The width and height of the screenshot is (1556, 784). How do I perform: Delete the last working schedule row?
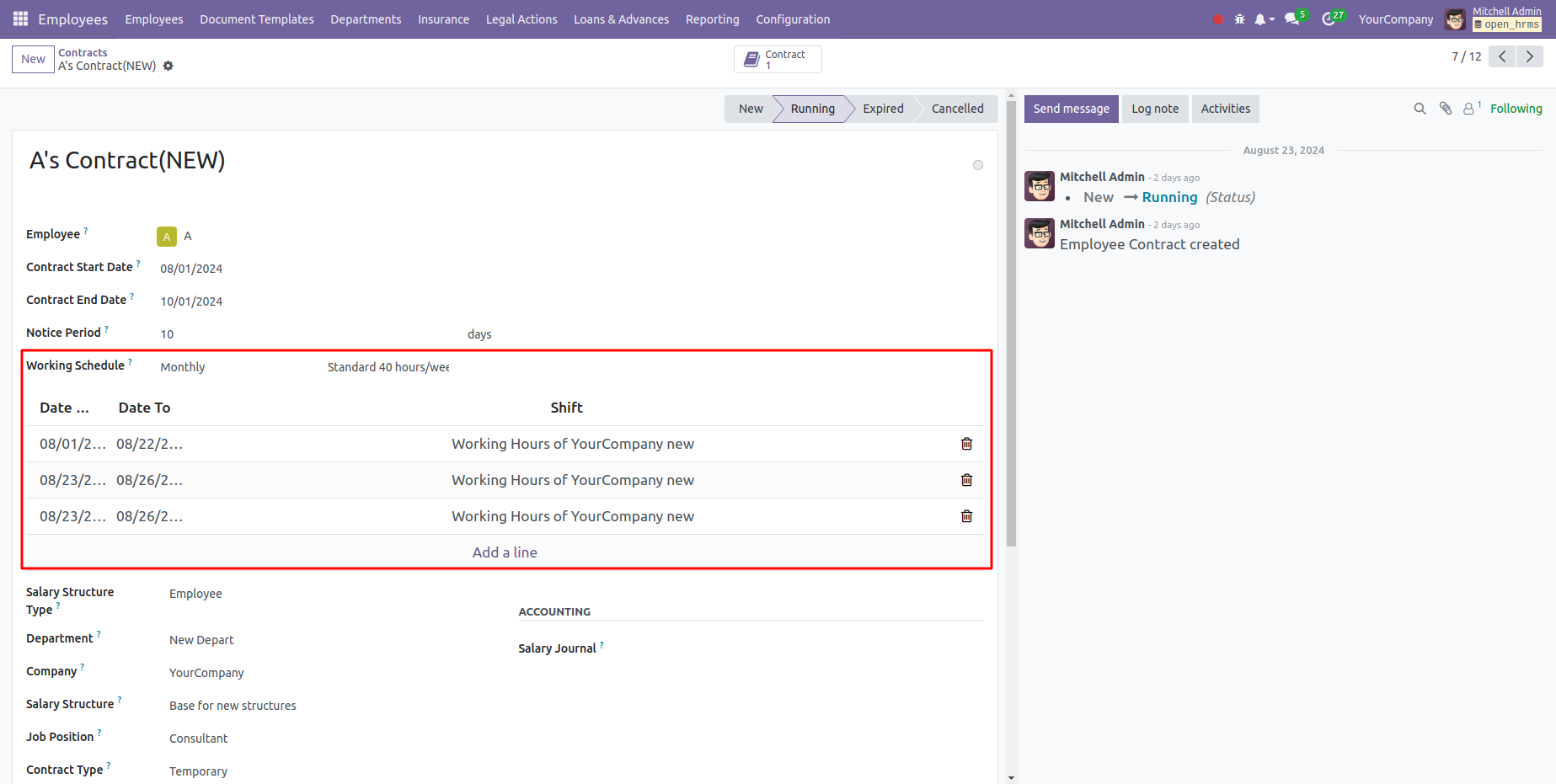[x=966, y=516]
